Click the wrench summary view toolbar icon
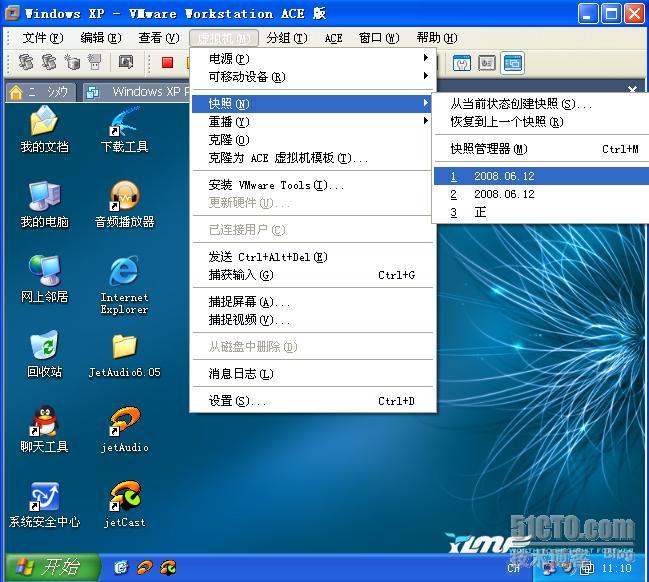Viewport: 649px width, 582px height. 462,63
